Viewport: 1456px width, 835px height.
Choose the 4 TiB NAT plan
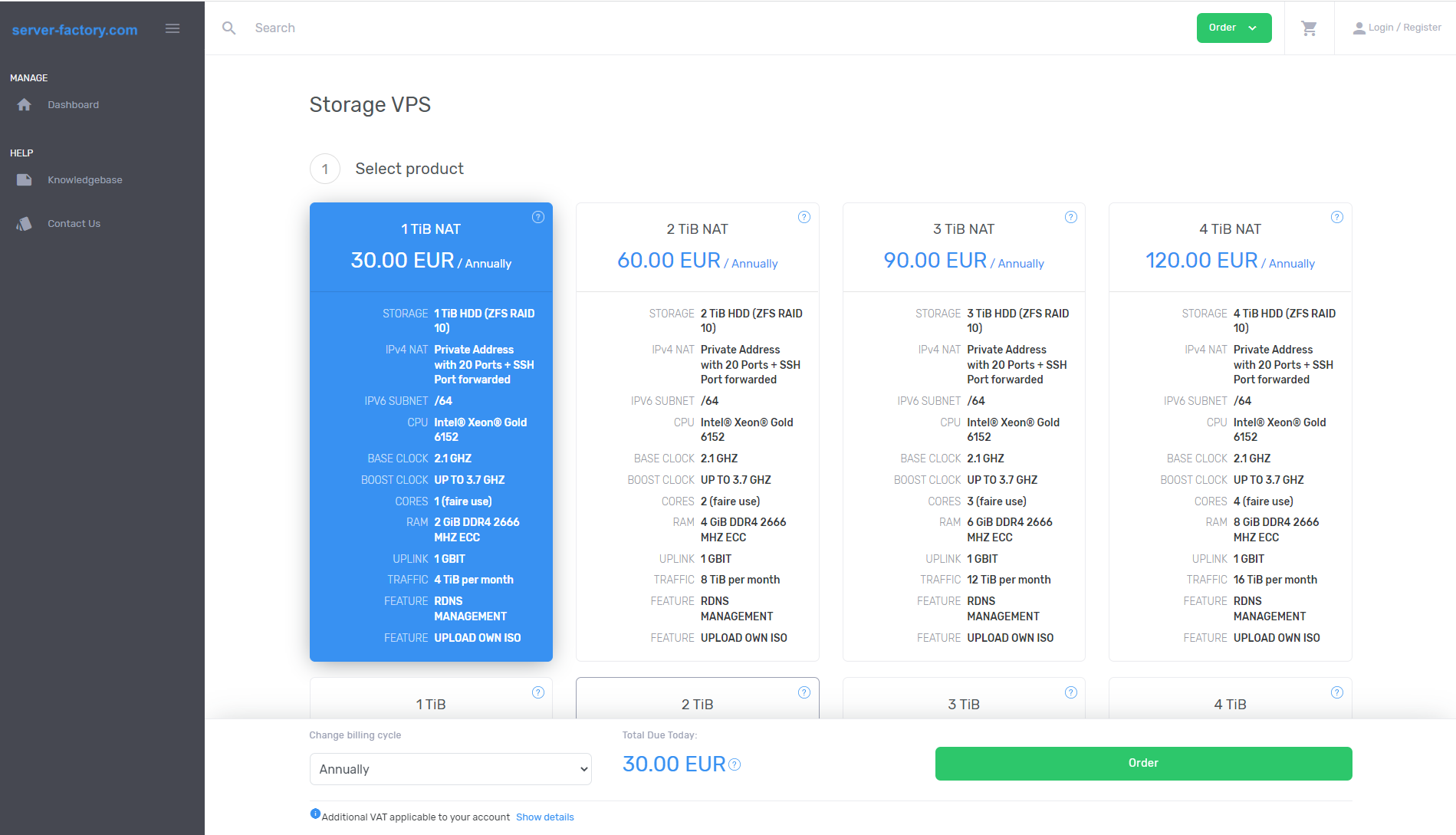click(1230, 431)
